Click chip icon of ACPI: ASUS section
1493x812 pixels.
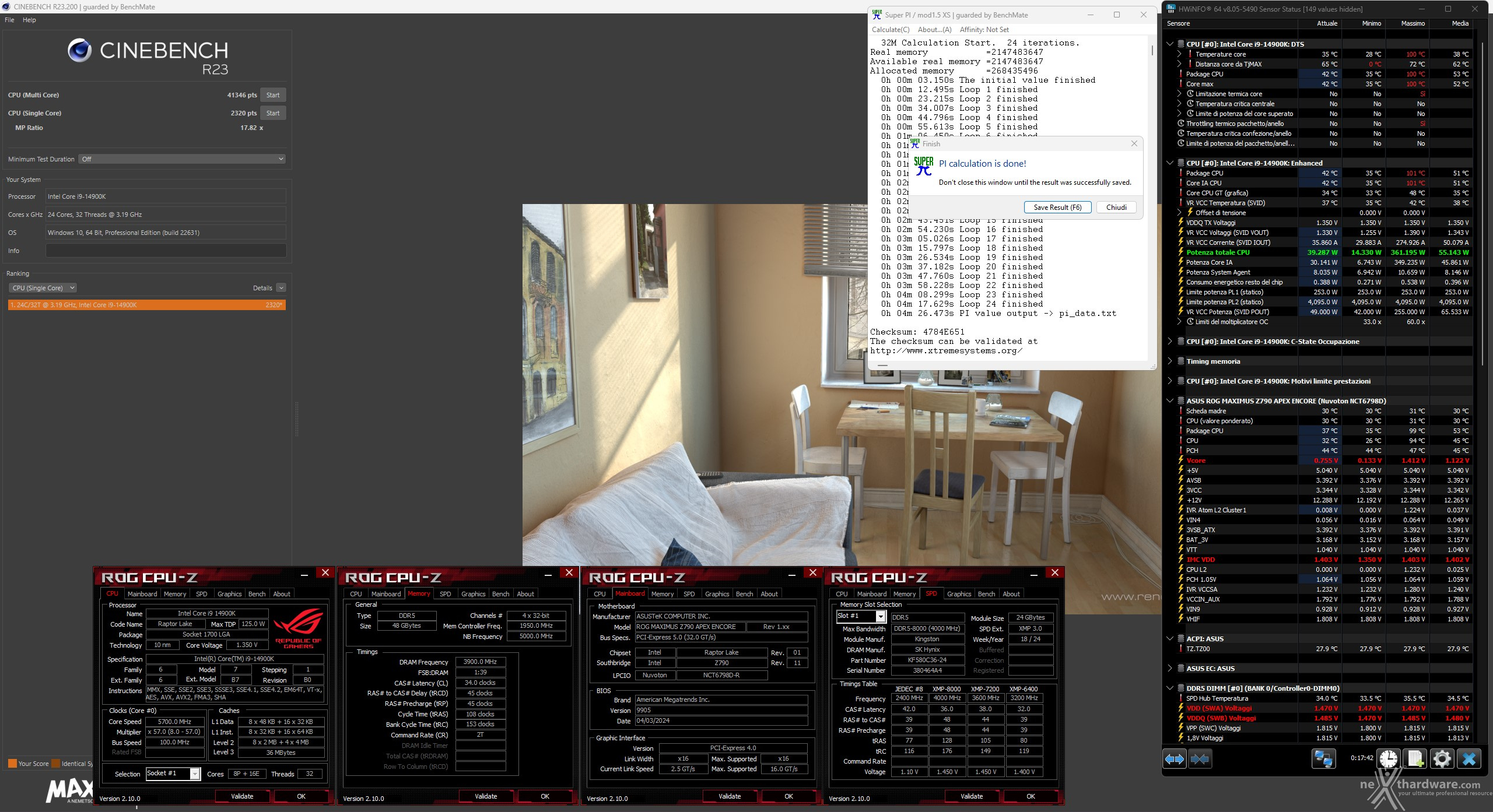[x=1180, y=639]
